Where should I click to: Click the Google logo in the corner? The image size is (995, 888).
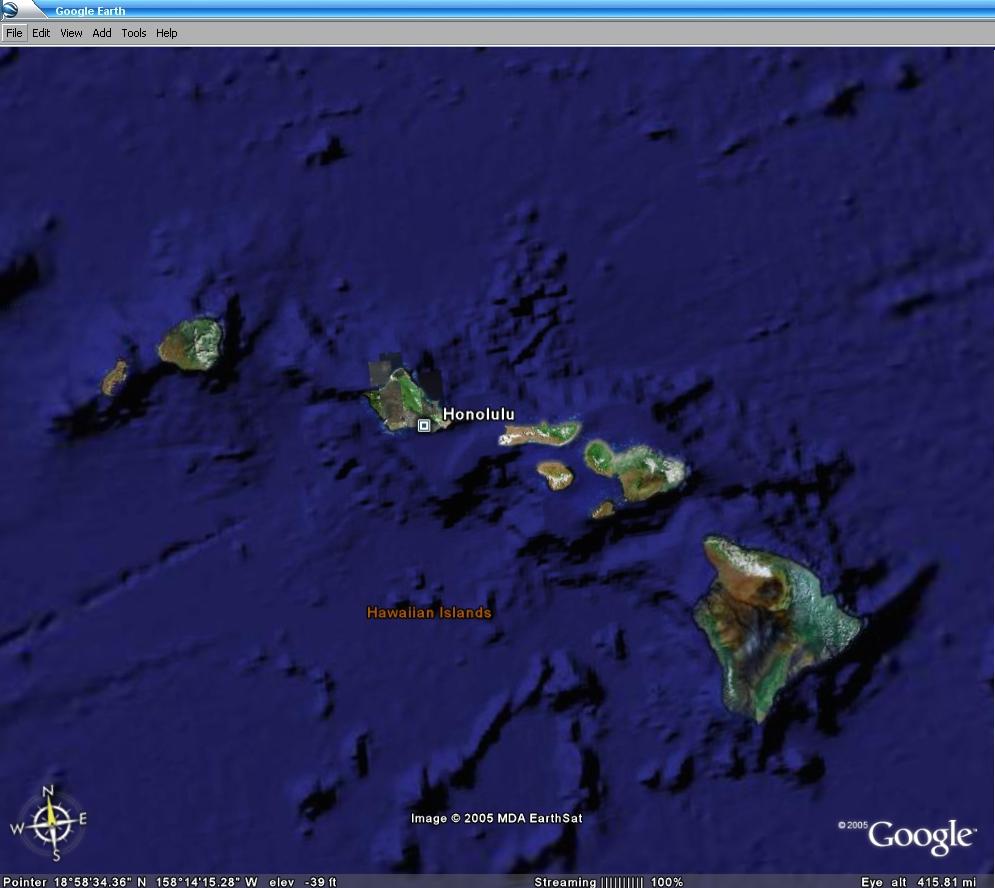click(x=920, y=836)
